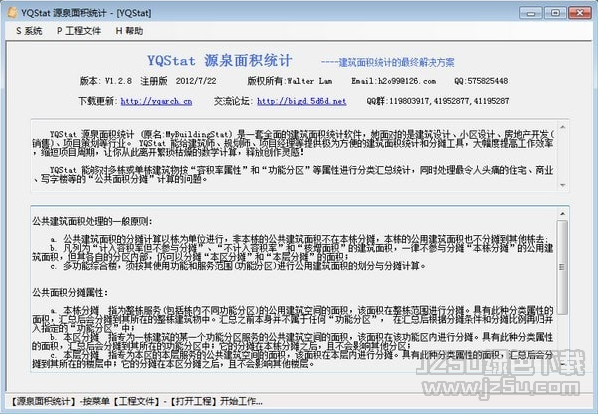Click the QQ:575825448 text
This screenshot has height=414, width=598.
481,81
